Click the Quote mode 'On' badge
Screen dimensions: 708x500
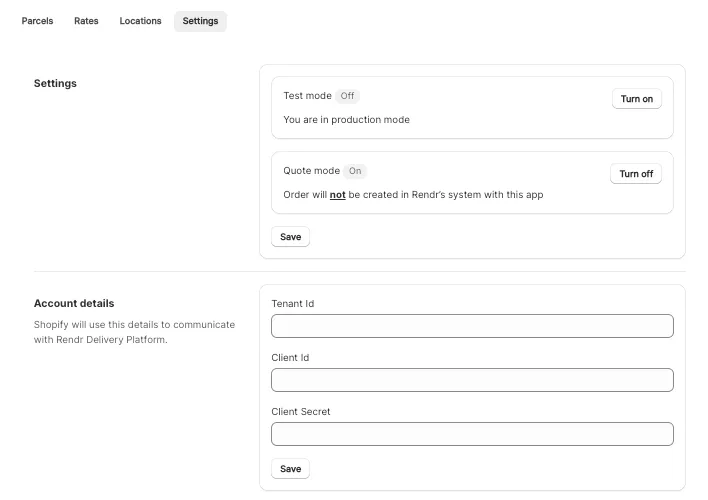(x=355, y=171)
